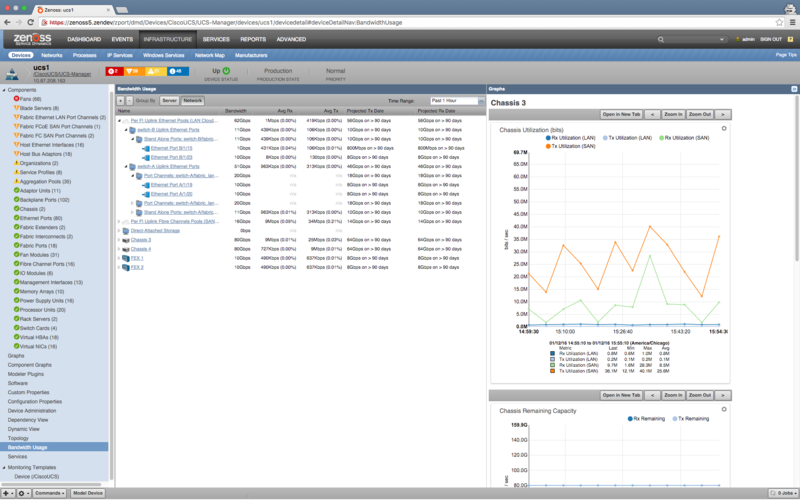This screenshot has height=500, width=800.
Task: Click the port icon for Ethernet Port B/1/15
Action: click(146, 148)
